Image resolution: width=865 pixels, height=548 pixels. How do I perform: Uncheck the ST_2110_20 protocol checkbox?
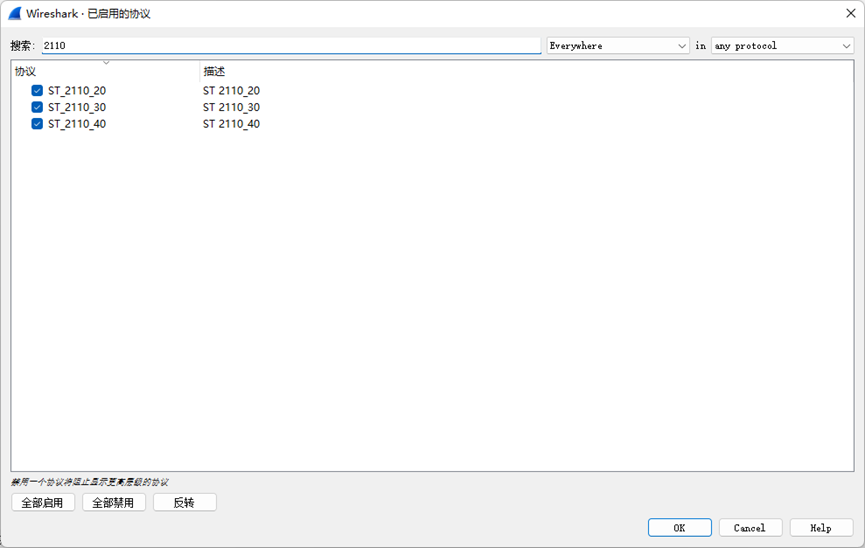coord(37,91)
